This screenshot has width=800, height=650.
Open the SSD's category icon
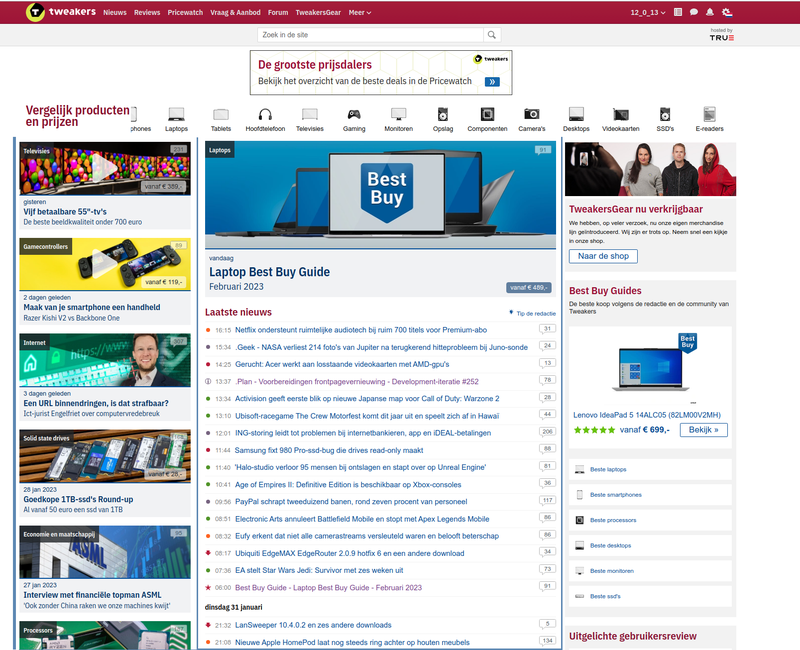(x=665, y=114)
